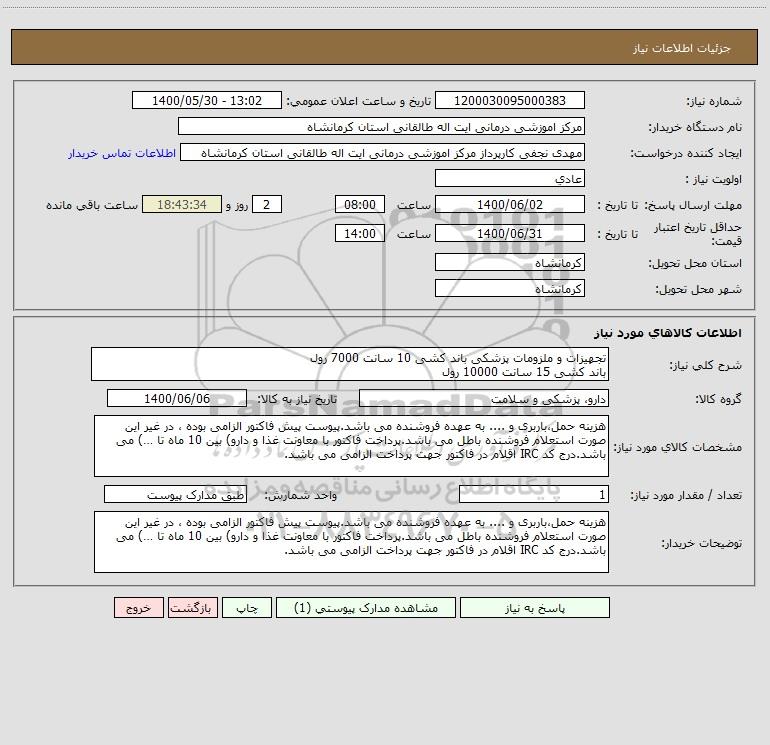Click price validity time 14:00

[359, 233]
